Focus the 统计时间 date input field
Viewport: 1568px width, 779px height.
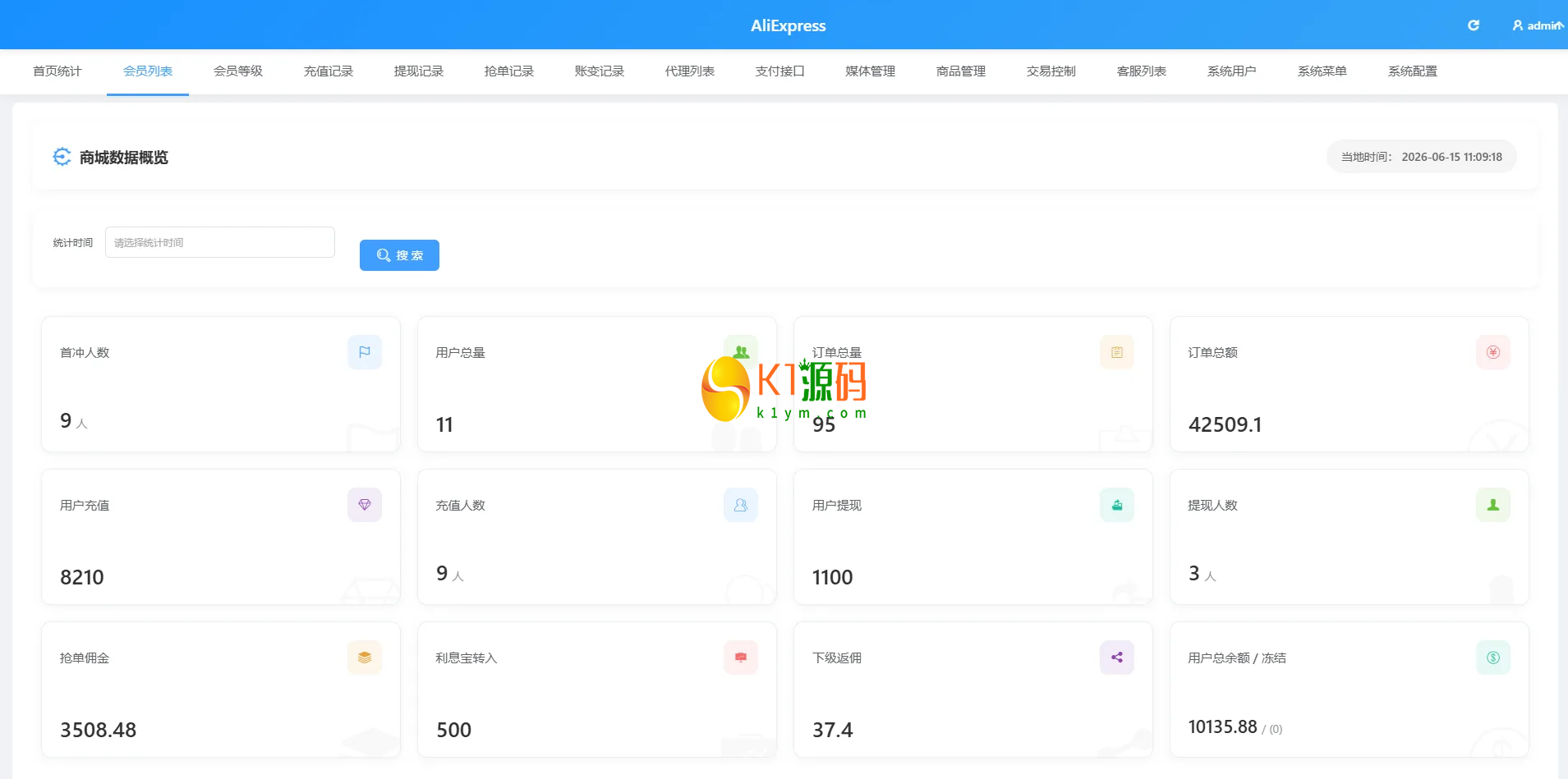[220, 242]
